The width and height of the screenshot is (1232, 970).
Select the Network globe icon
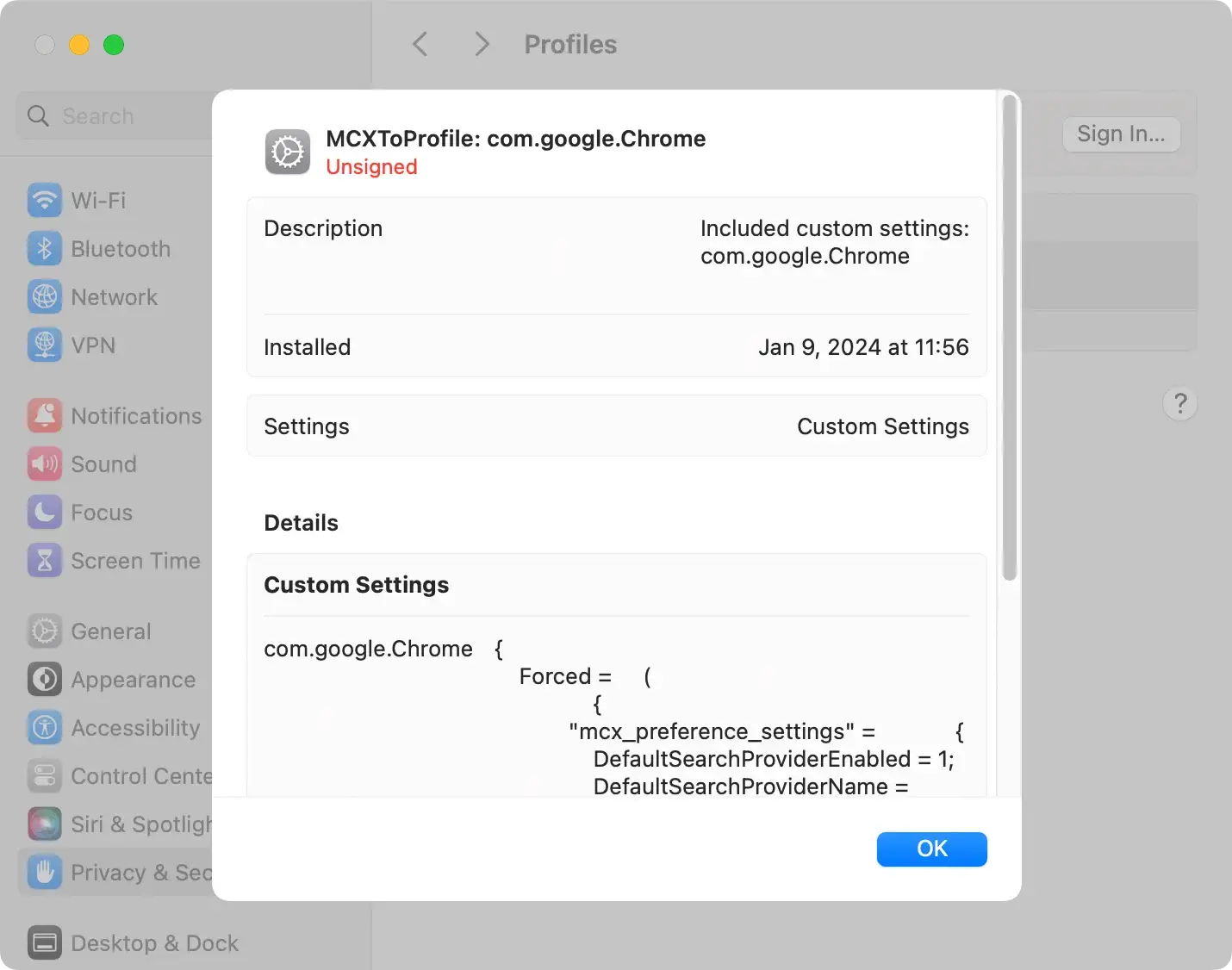45,297
